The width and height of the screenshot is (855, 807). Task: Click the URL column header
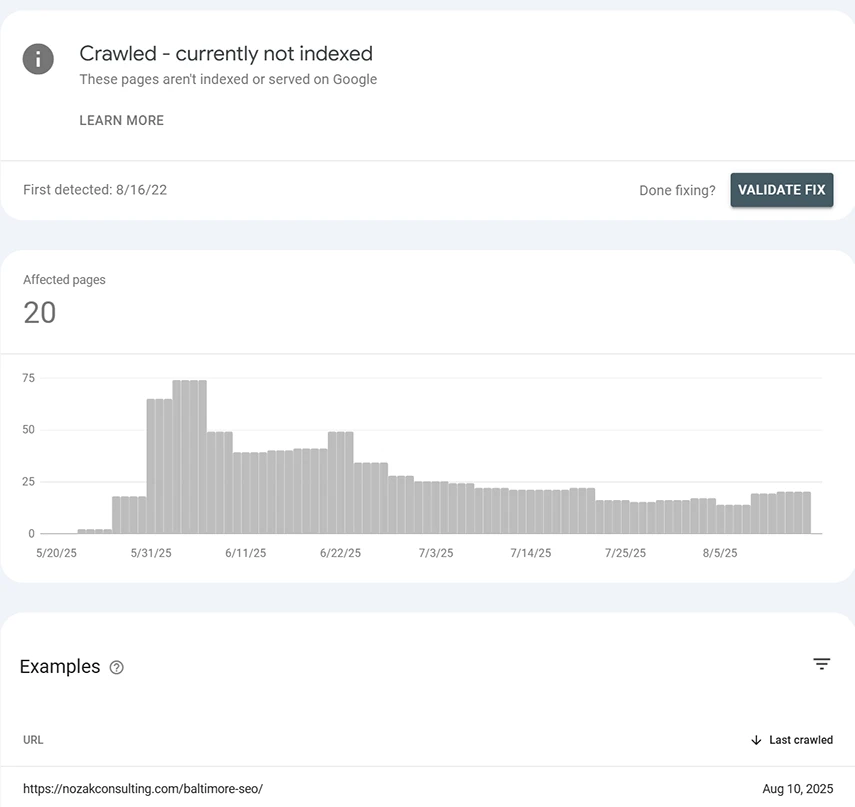tap(33, 740)
